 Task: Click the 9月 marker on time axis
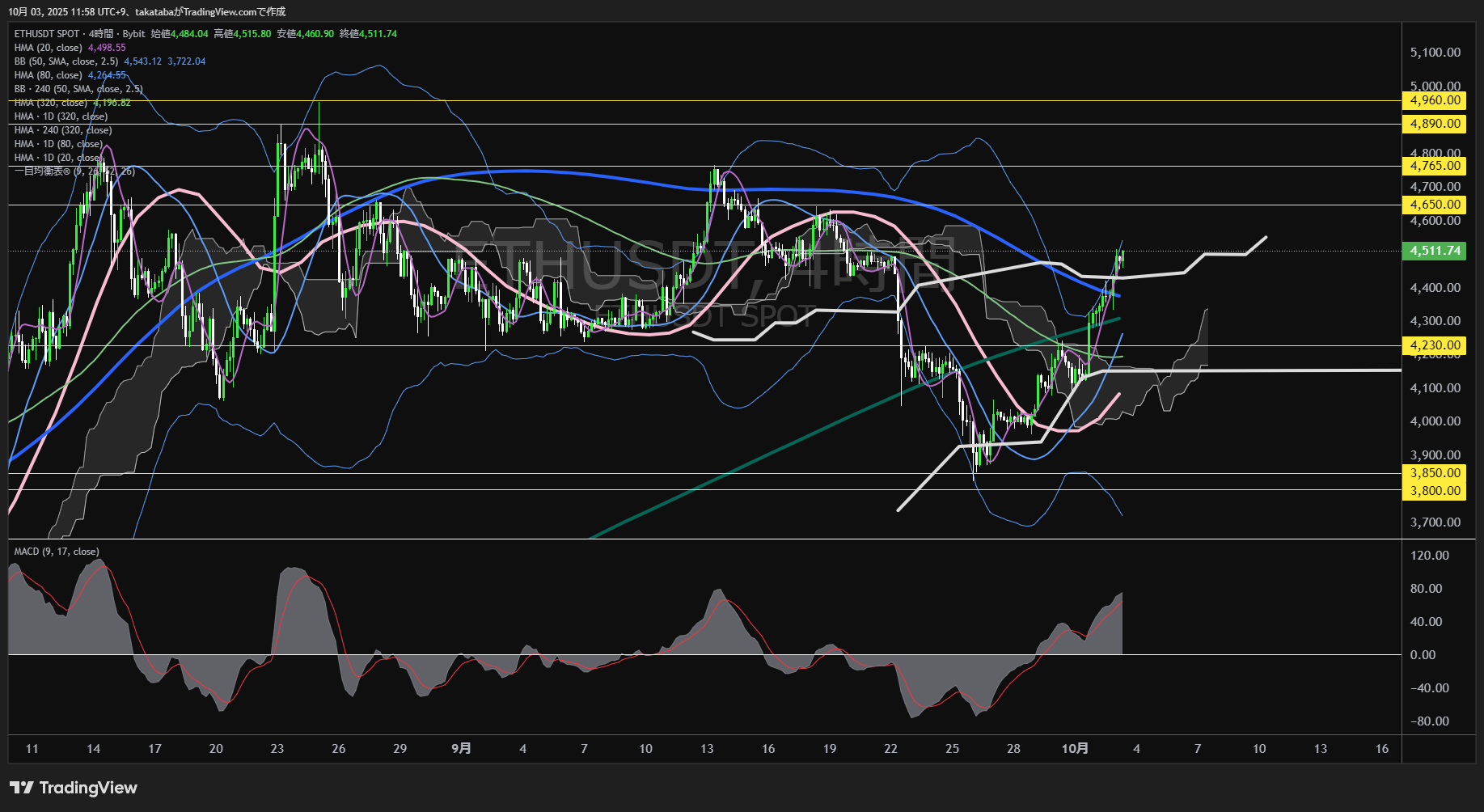461,749
